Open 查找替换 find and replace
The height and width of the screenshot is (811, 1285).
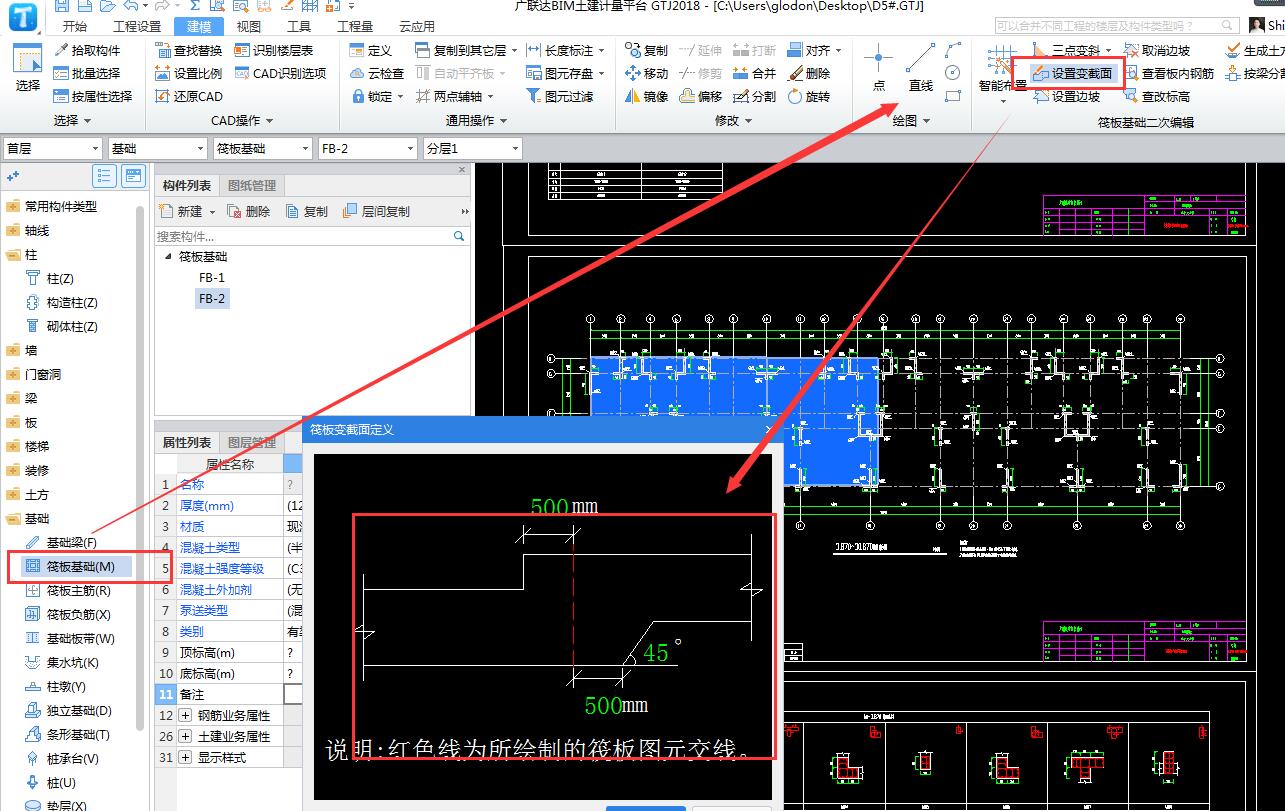[189, 50]
